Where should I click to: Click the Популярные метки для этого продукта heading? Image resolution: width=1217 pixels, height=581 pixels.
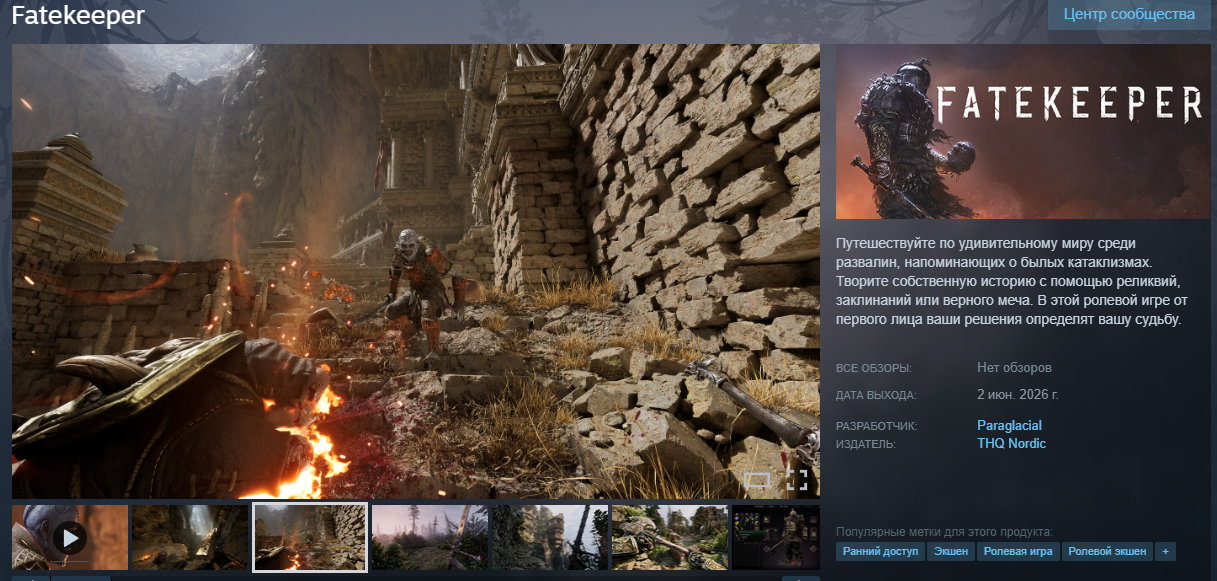[944, 531]
